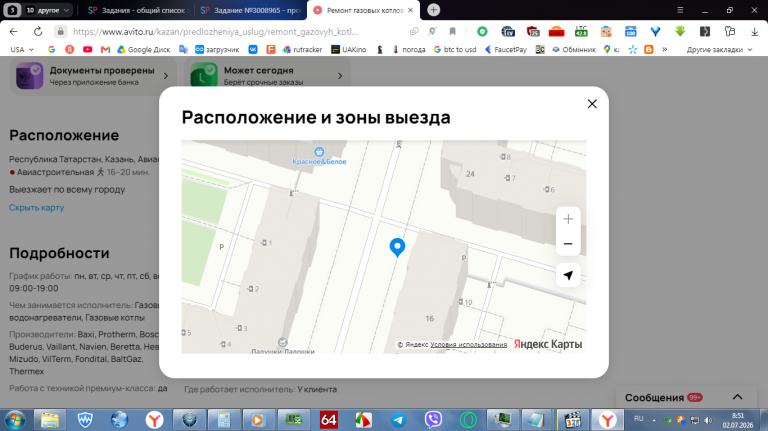
Task: Click the blue location pin on map
Action: pyautogui.click(x=397, y=247)
